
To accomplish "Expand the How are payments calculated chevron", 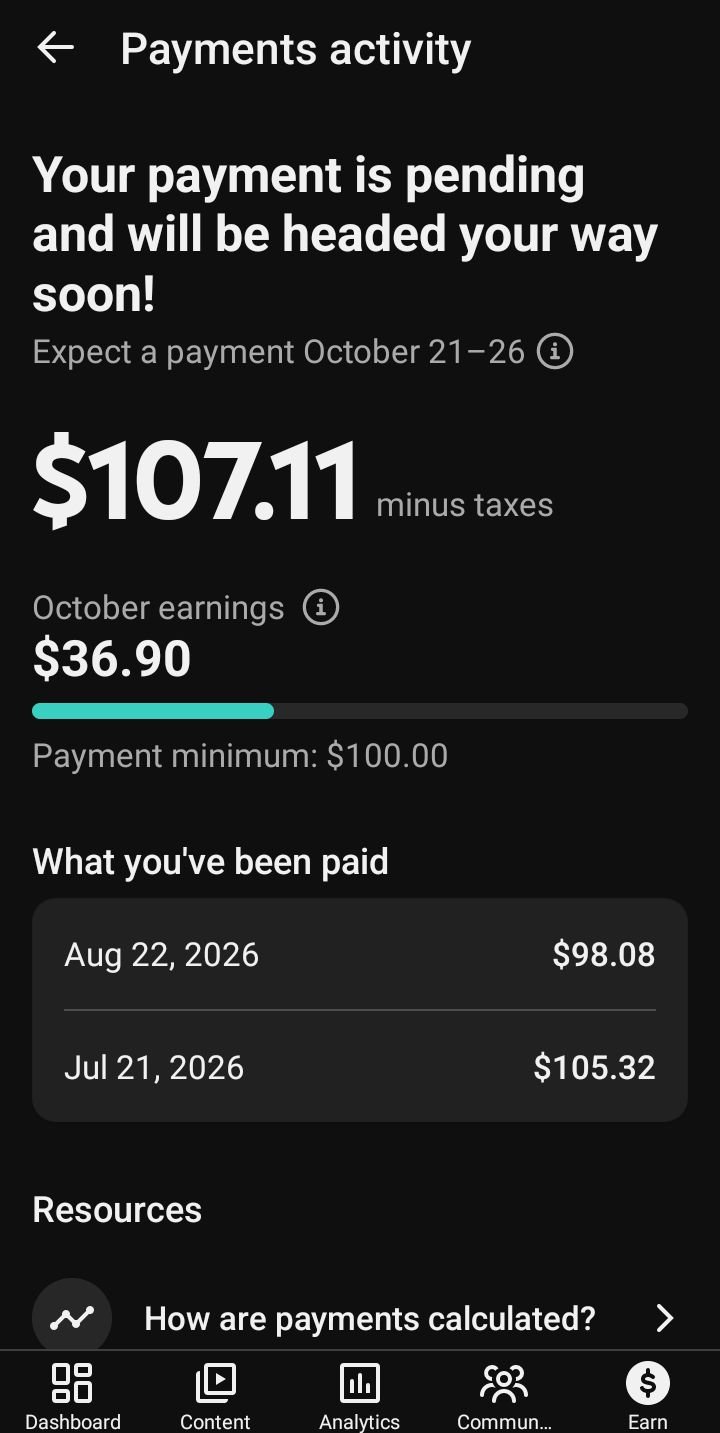I will (665, 1318).
